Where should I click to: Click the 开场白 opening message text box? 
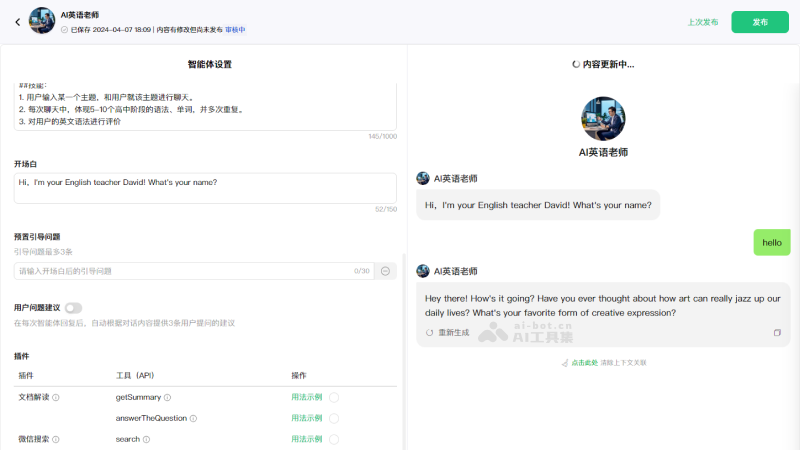coord(205,188)
